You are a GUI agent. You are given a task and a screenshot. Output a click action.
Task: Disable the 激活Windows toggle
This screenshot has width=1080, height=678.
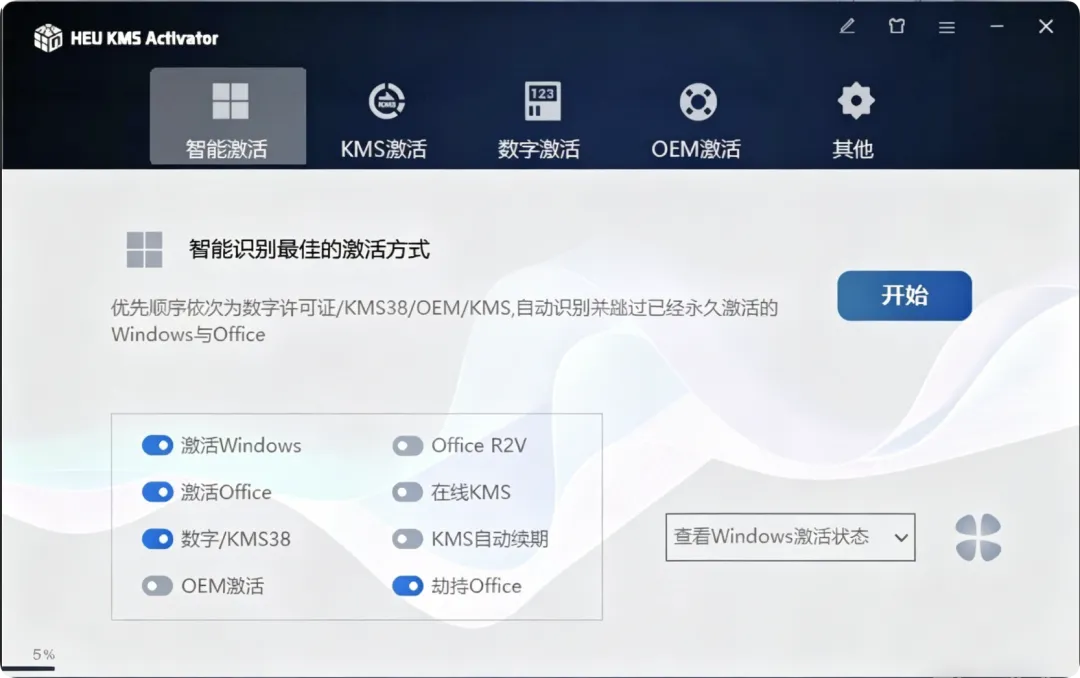tap(157, 445)
